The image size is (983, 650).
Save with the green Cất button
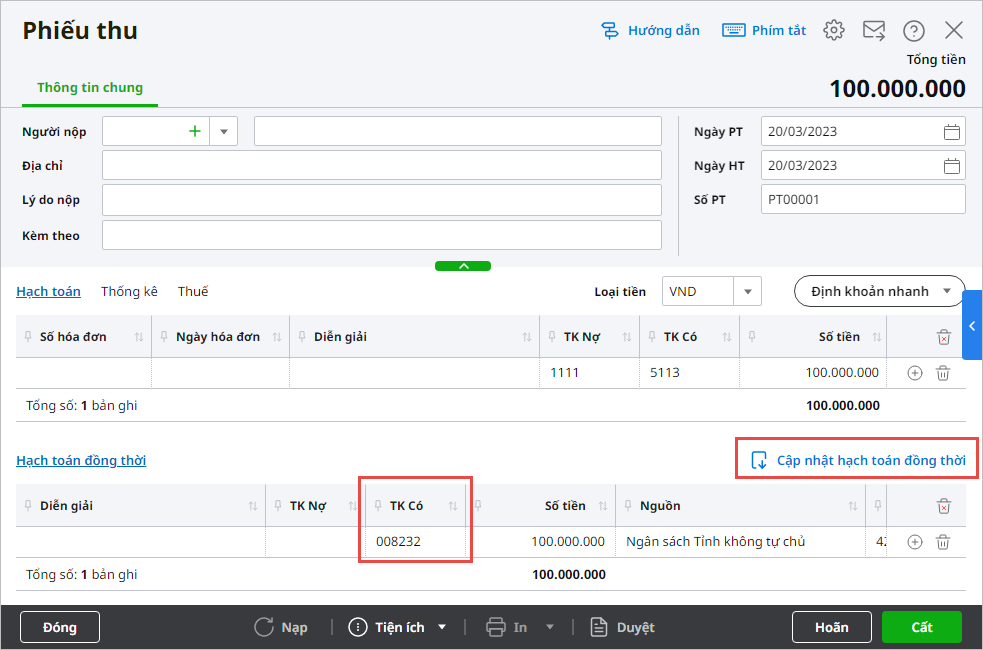coord(922,627)
